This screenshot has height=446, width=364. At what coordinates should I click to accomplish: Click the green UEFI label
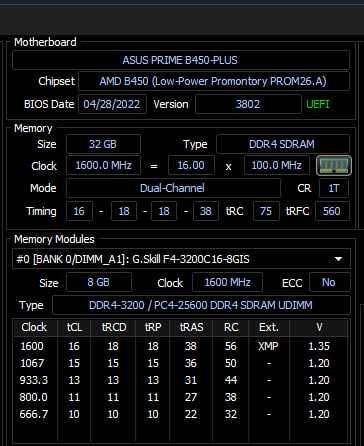click(x=318, y=104)
